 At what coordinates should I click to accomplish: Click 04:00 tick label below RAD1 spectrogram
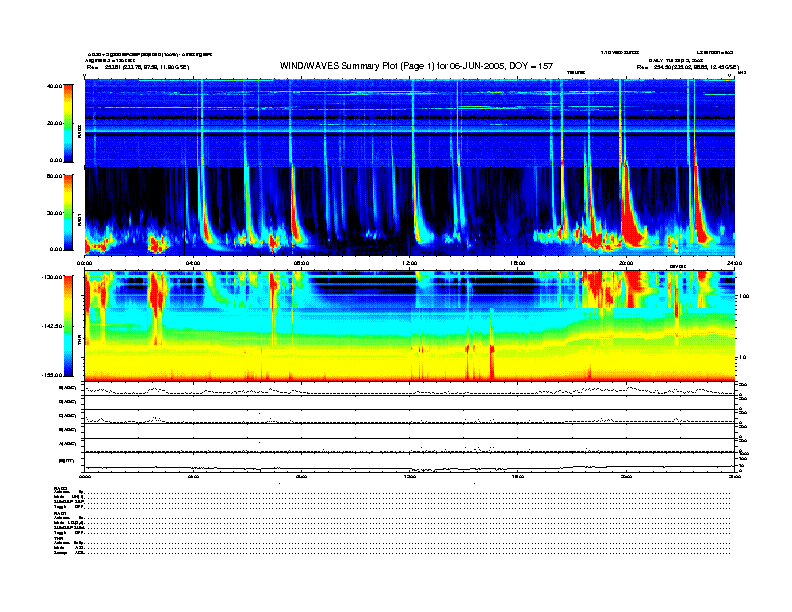[193, 263]
